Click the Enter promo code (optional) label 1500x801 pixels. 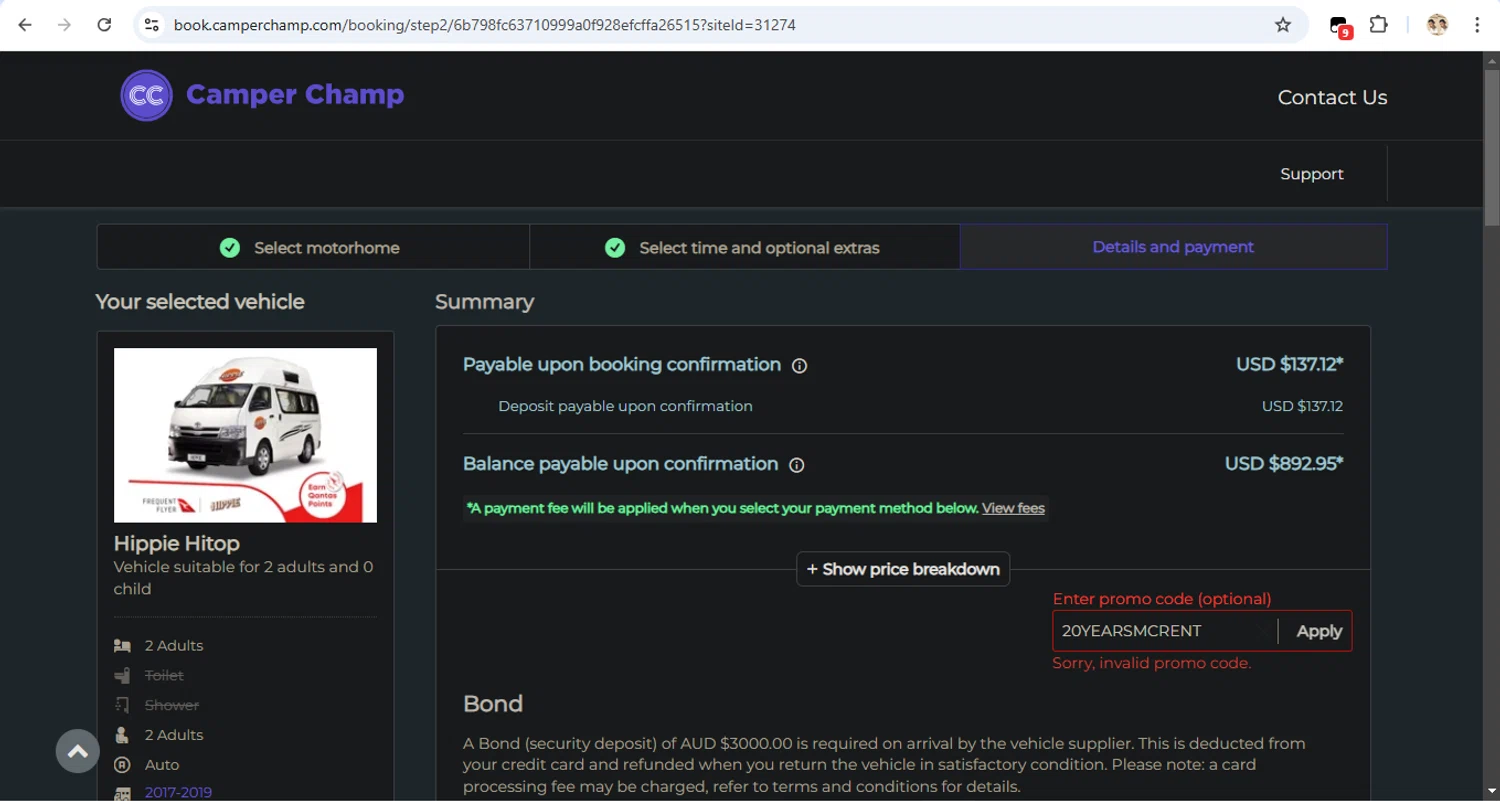coord(1162,599)
